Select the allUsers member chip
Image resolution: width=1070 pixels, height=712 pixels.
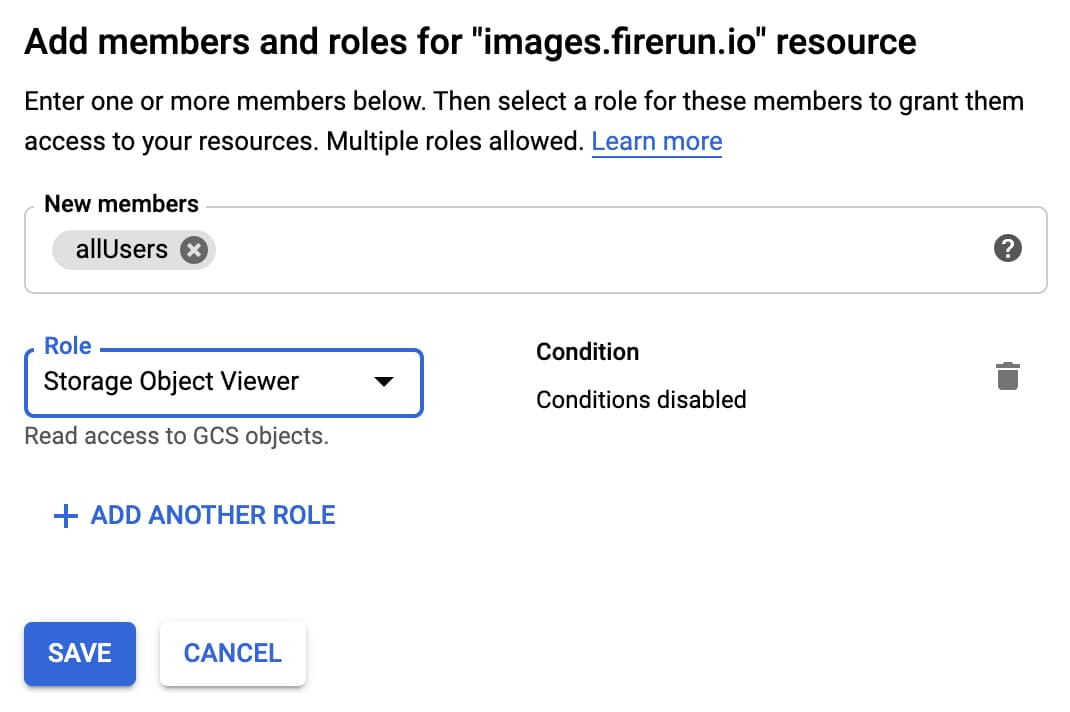coord(120,250)
